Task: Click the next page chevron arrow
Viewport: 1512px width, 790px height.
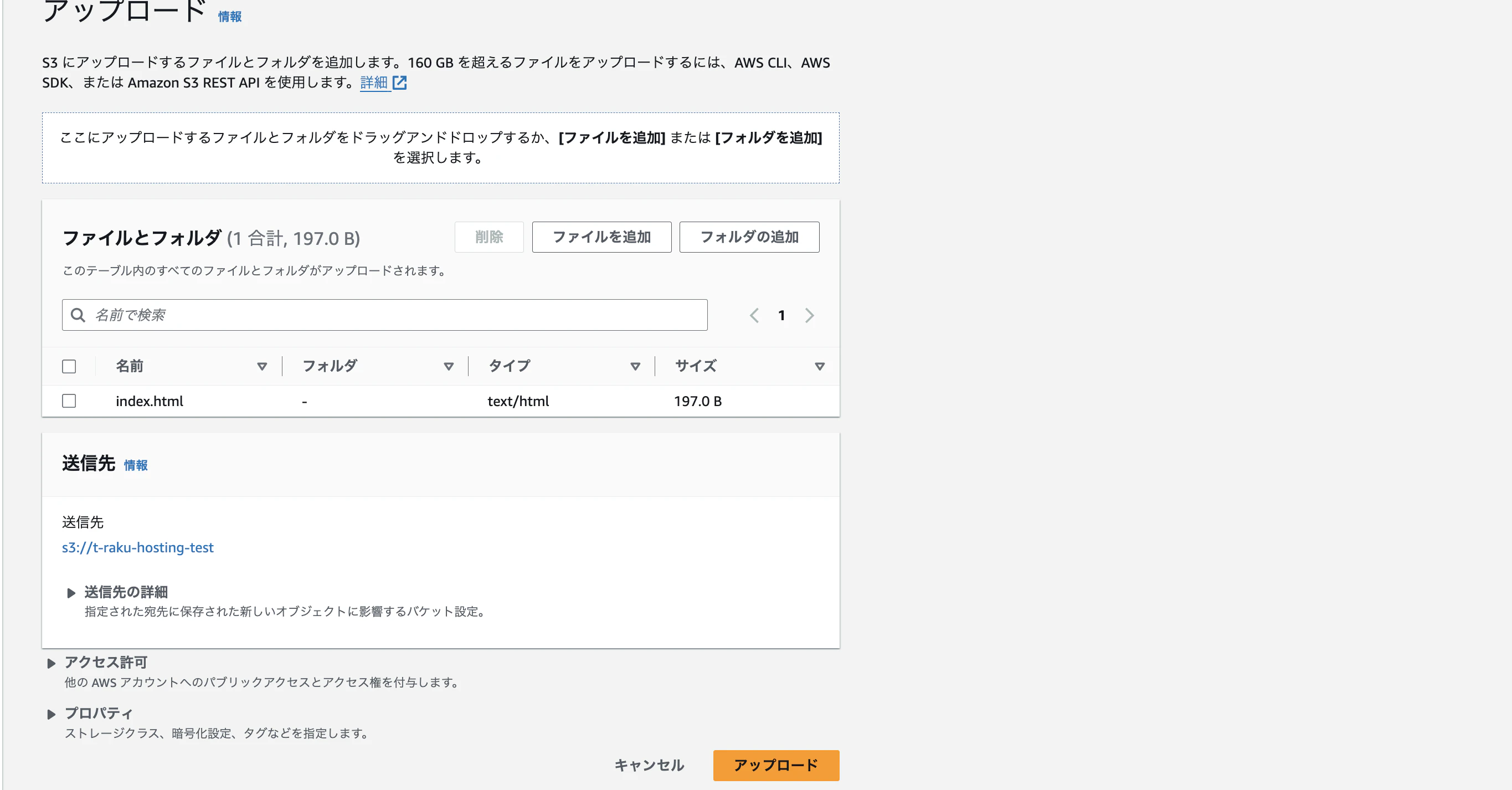Action: coord(809,315)
